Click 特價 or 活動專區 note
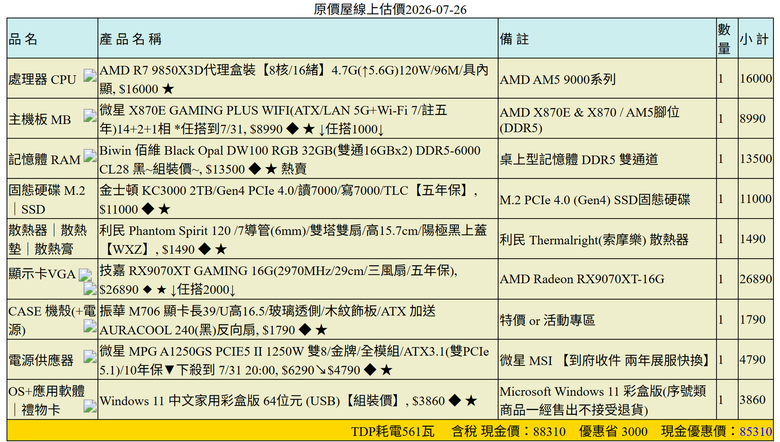The image size is (780, 442). (x=548, y=320)
